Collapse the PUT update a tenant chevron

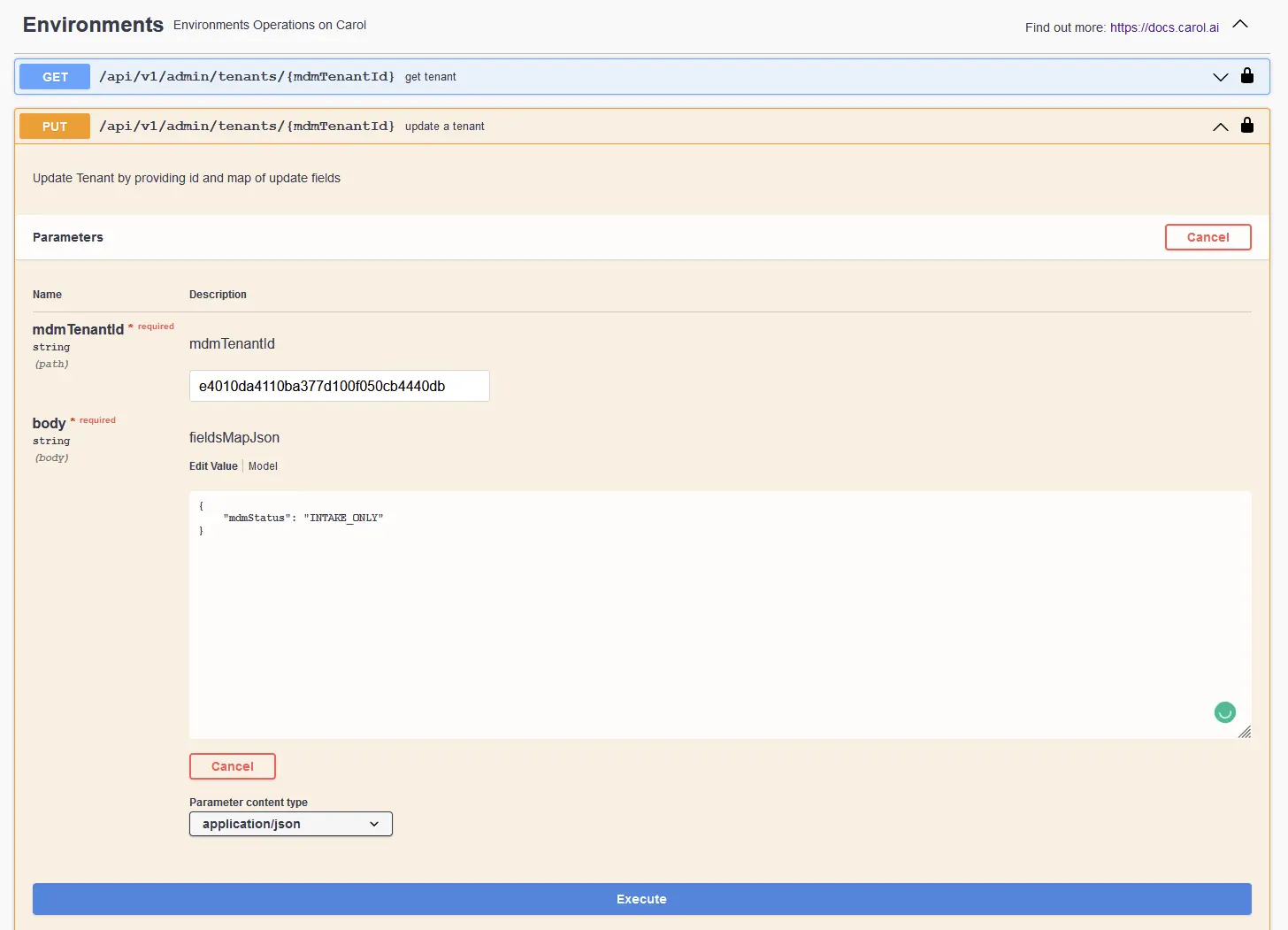1221,127
